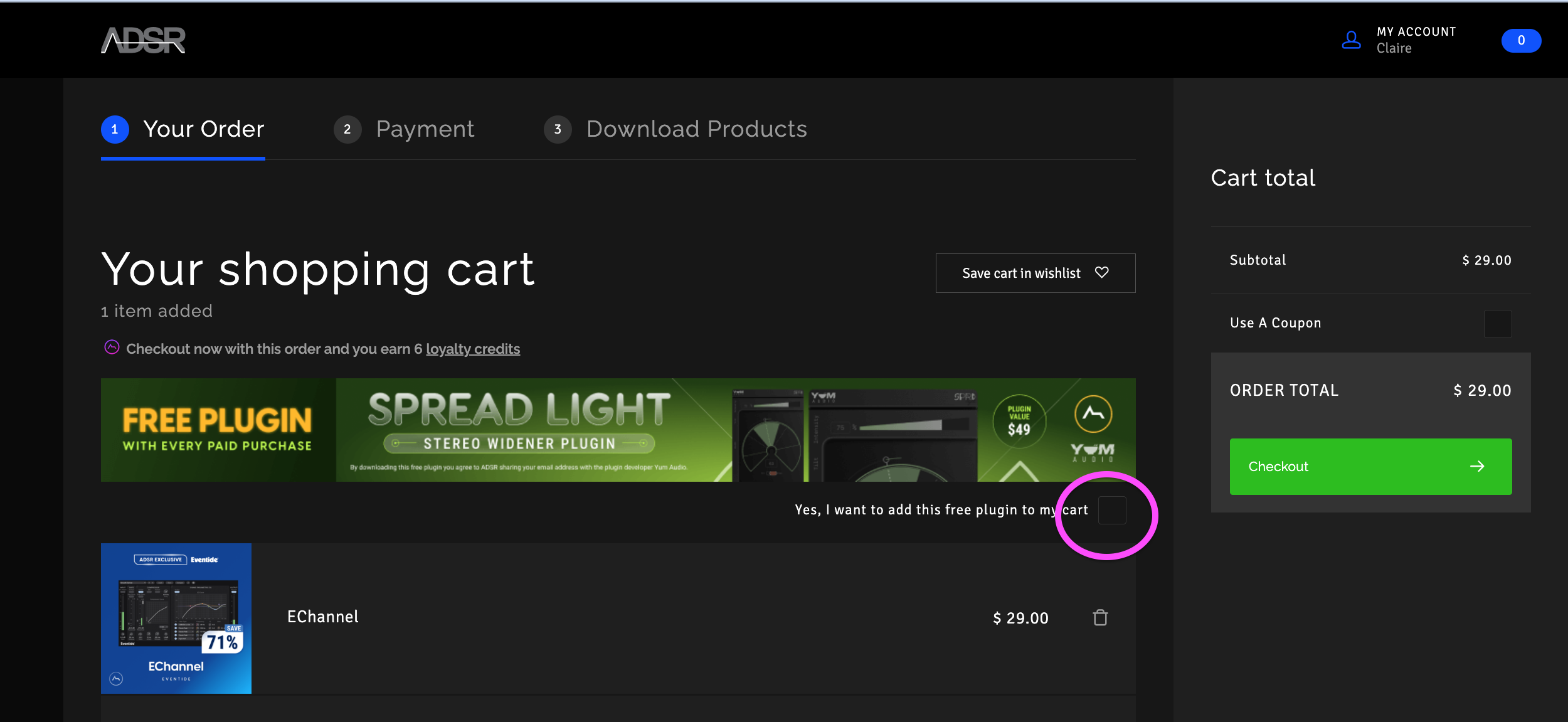The width and height of the screenshot is (1568, 722).
Task: Enable the Use A Coupon checkbox
Action: (x=1498, y=324)
